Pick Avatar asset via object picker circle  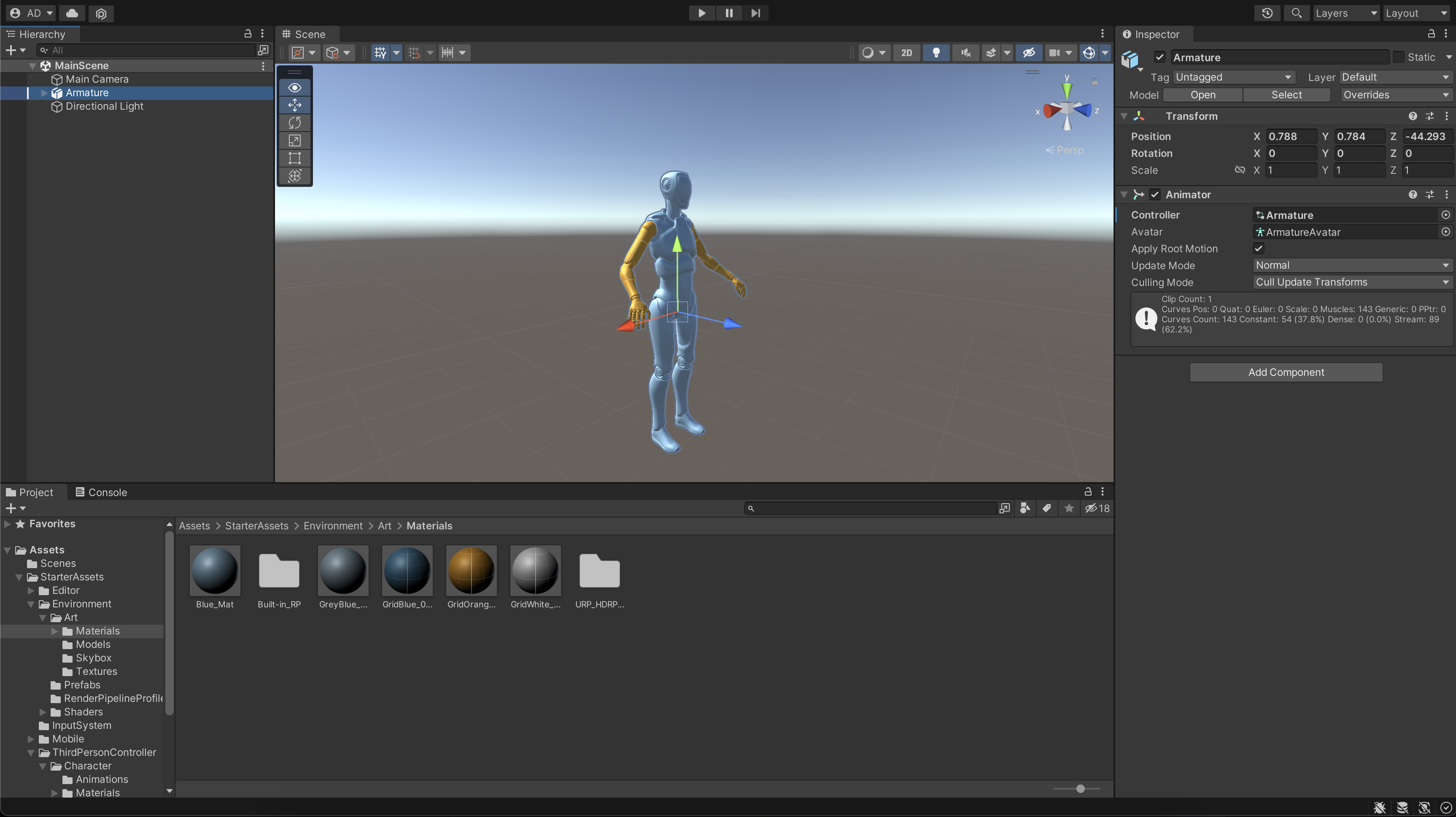point(1445,232)
